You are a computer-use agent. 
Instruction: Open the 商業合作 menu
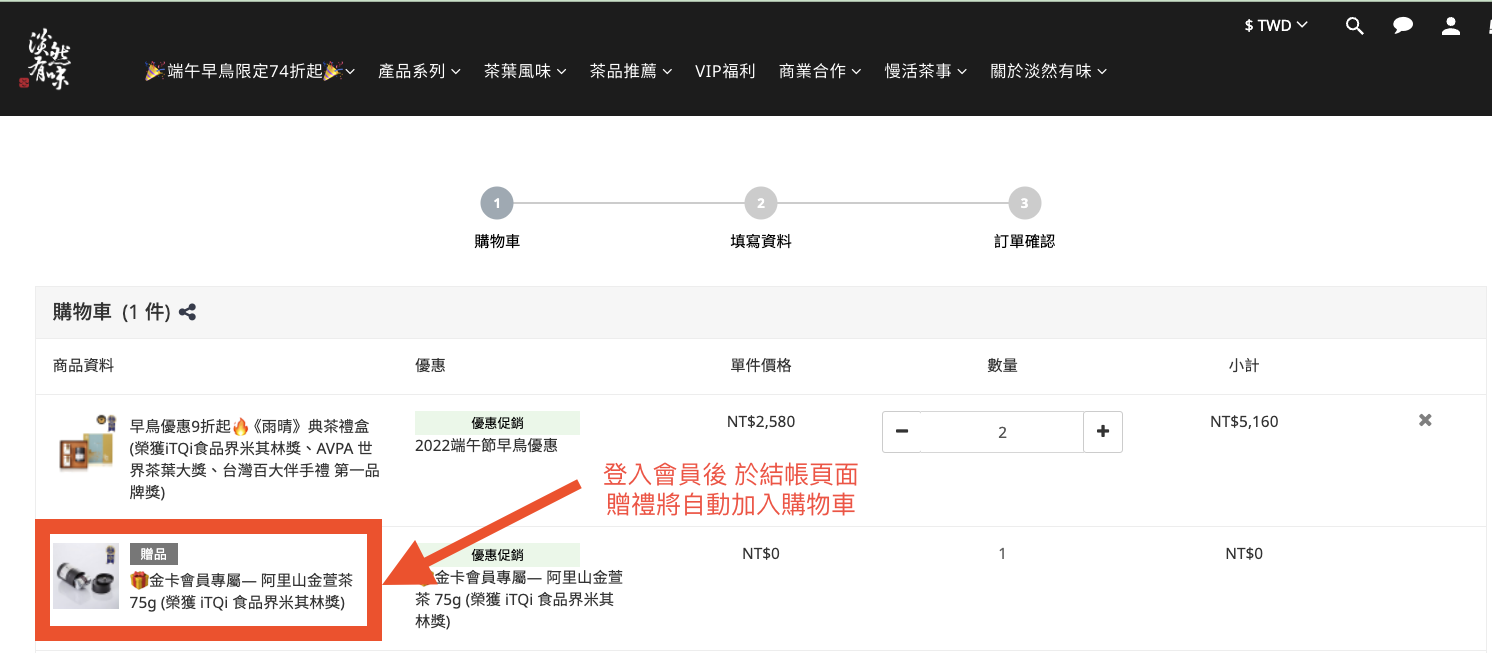click(820, 71)
